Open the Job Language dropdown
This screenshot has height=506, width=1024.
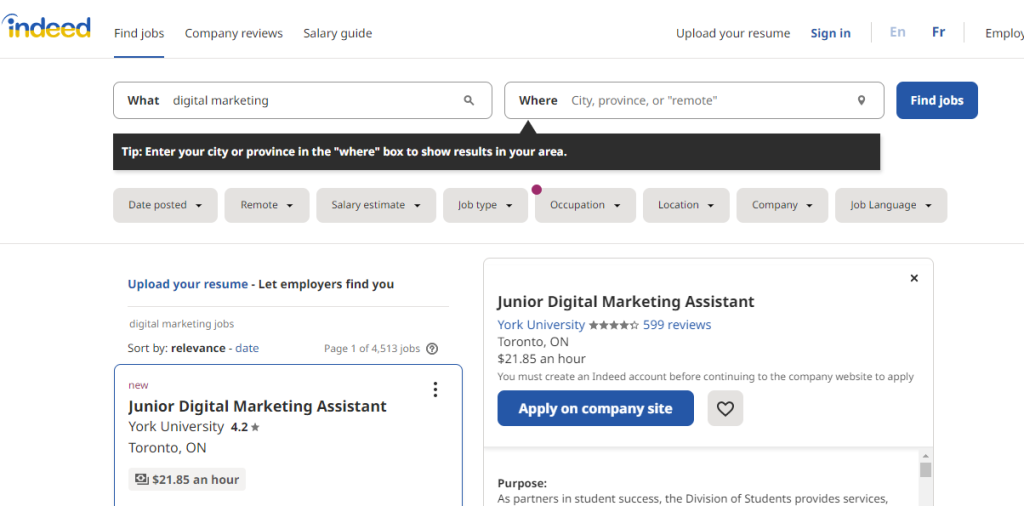pyautogui.click(x=891, y=205)
